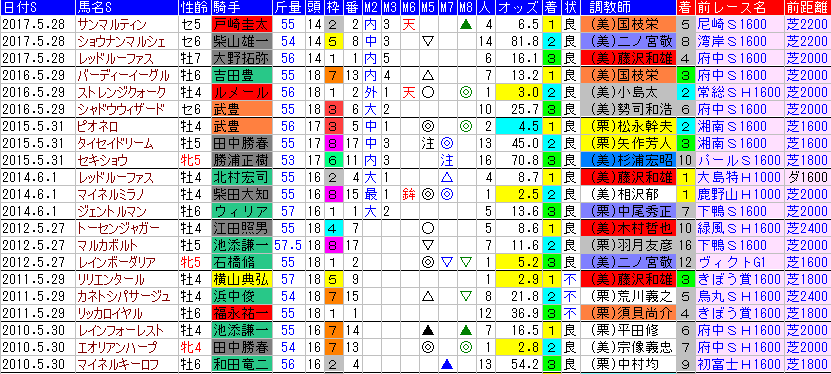Viewport: 831px width, 374px height.
Task: Click the オッズ column header
Action: (x=519, y=8)
